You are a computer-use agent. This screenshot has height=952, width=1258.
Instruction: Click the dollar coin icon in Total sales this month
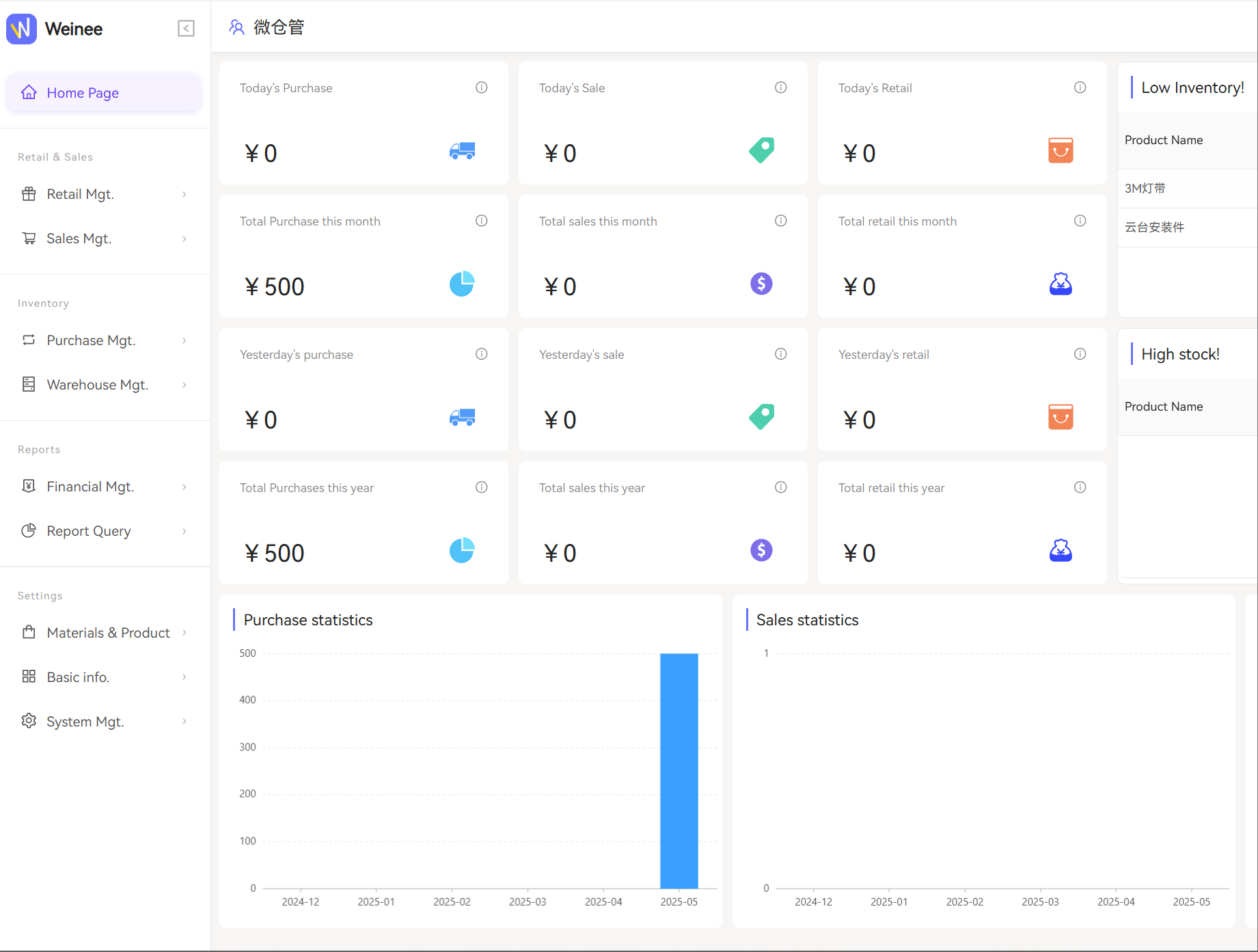pyautogui.click(x=761, y=284)
